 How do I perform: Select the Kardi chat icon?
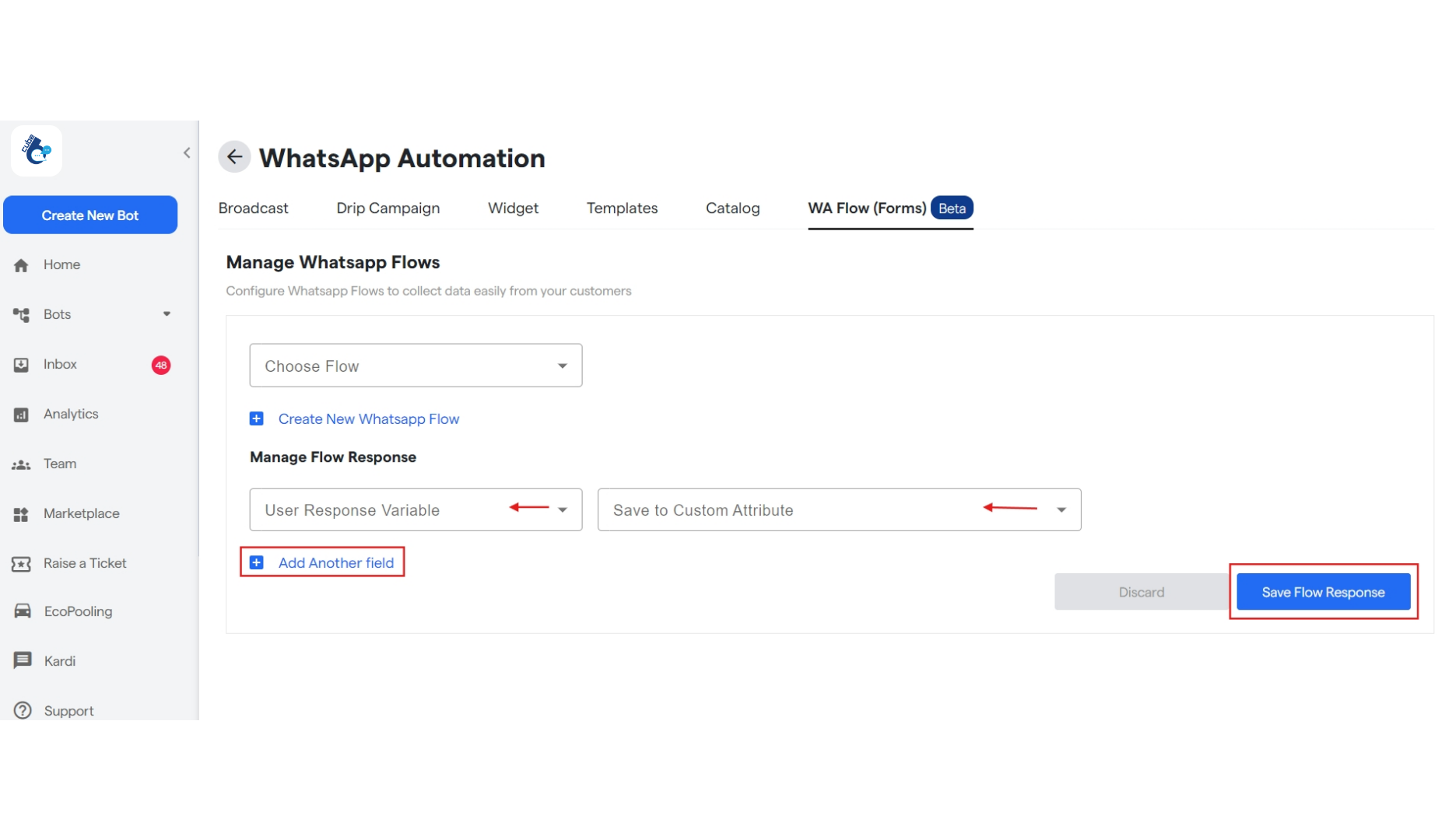21,660
